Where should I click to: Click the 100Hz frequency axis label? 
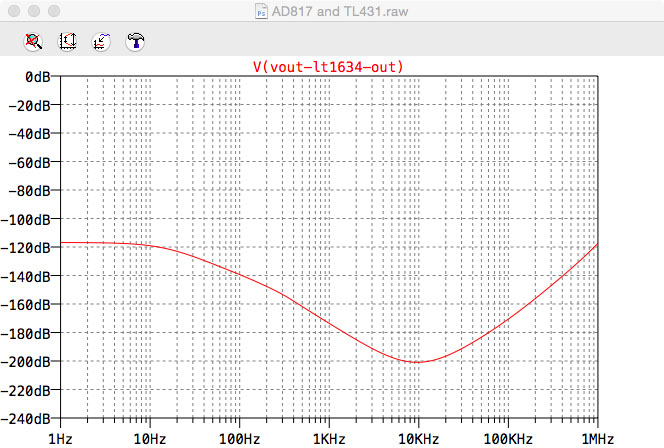239,439
